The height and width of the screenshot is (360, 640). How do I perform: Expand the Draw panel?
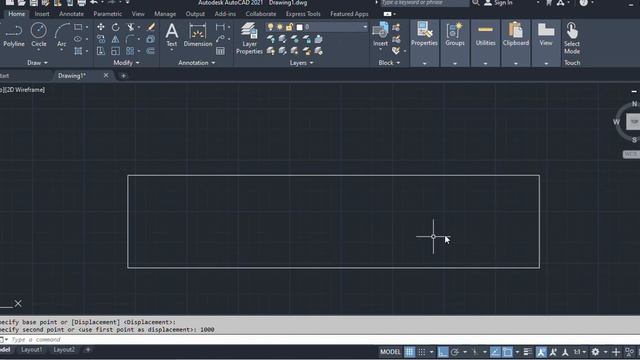coord(37,63)
